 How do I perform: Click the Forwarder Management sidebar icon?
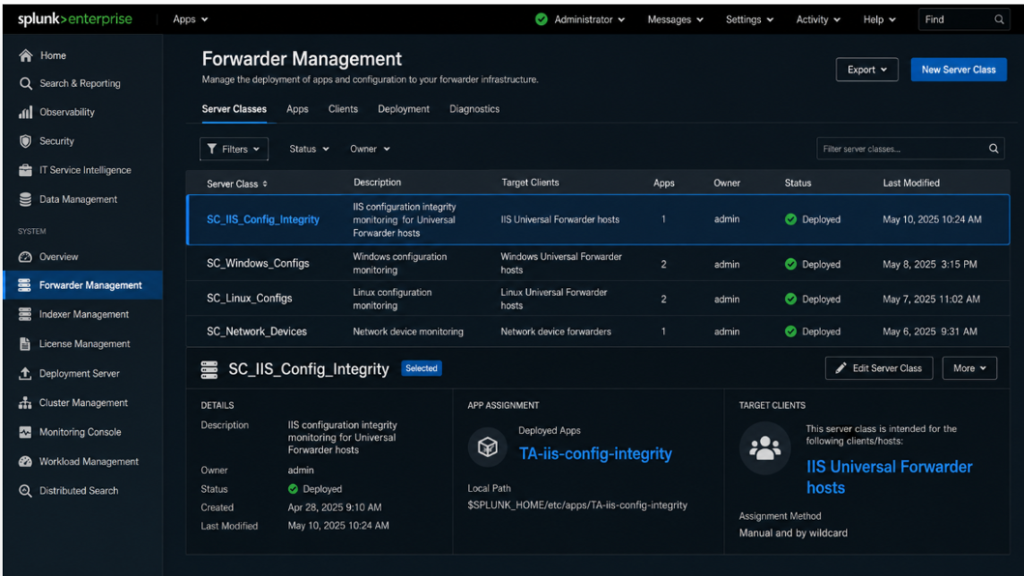point(25,285)
